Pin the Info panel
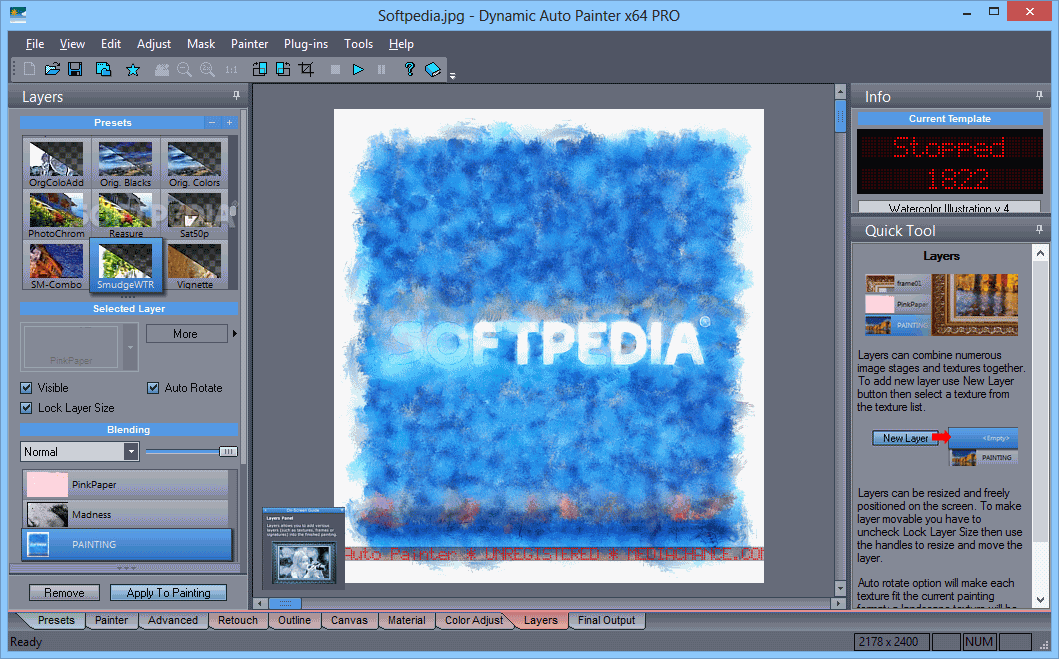This screenshot has width=1059, height=659. tap(1039, 96)
